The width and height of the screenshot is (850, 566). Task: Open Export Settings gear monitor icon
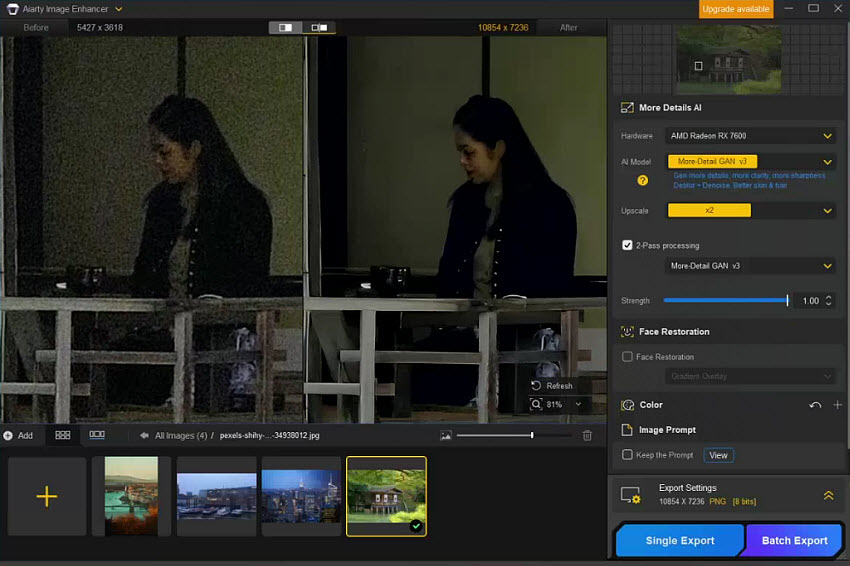[x=630, y=495]
